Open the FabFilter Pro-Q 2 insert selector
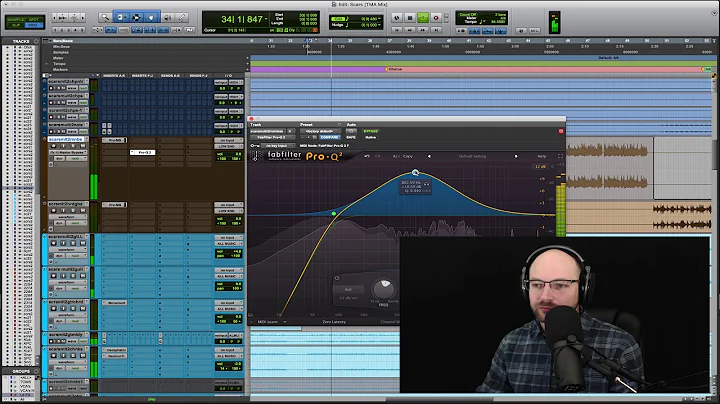This screenshot has width=720, height=404. [271, 137]
